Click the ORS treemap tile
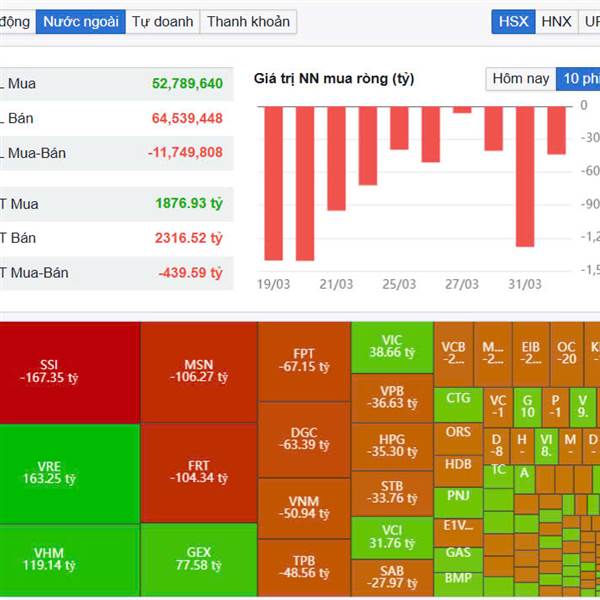Screen dimensions: 600x600 click(458, 439)
